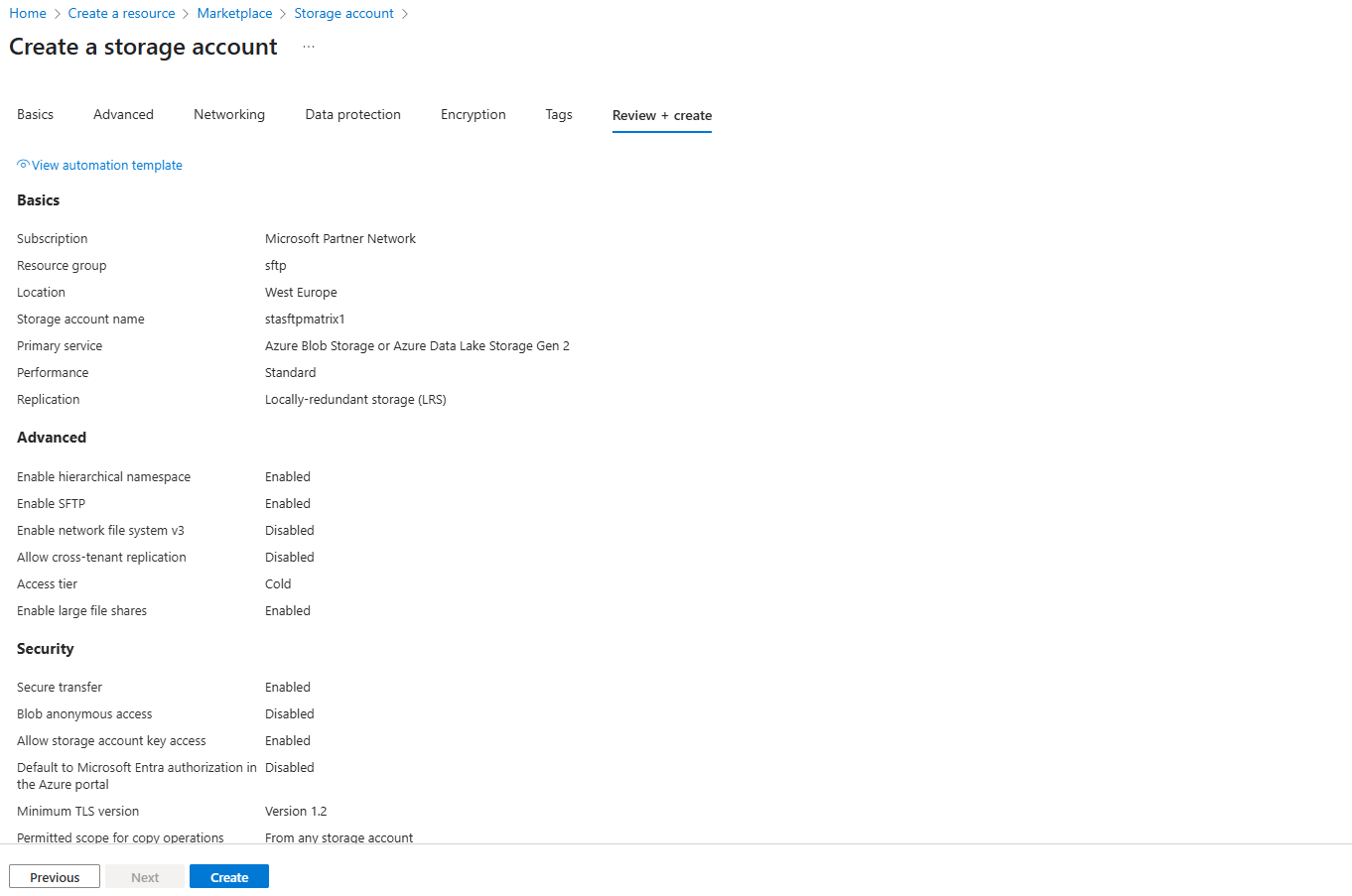Click the Version 1.2 TLS value

coord(296,812)
